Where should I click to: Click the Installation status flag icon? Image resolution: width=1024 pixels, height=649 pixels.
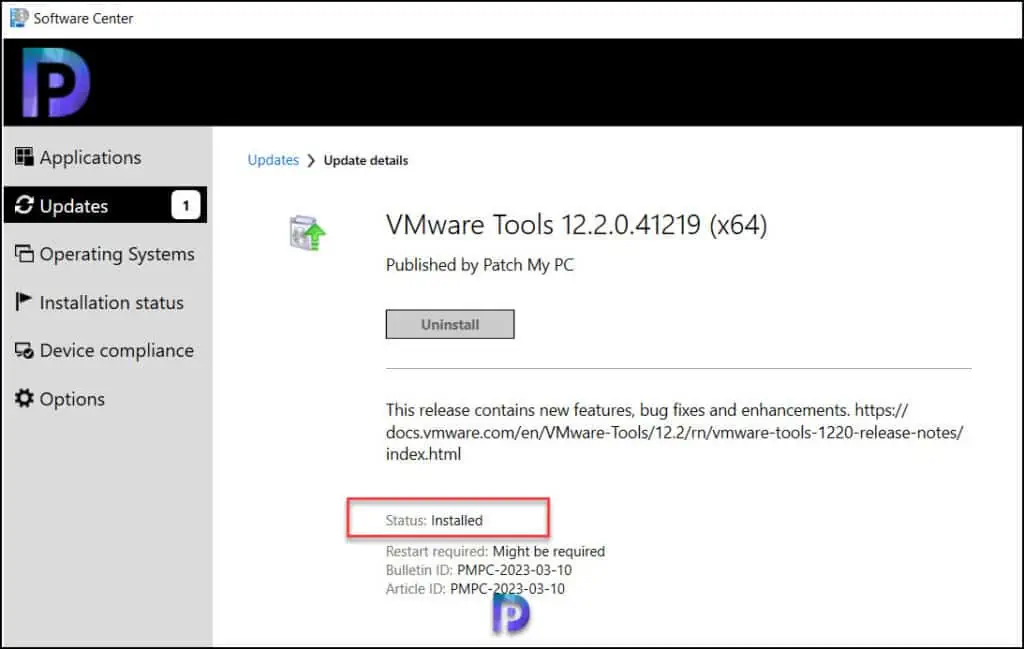click(x=24, y=302)
